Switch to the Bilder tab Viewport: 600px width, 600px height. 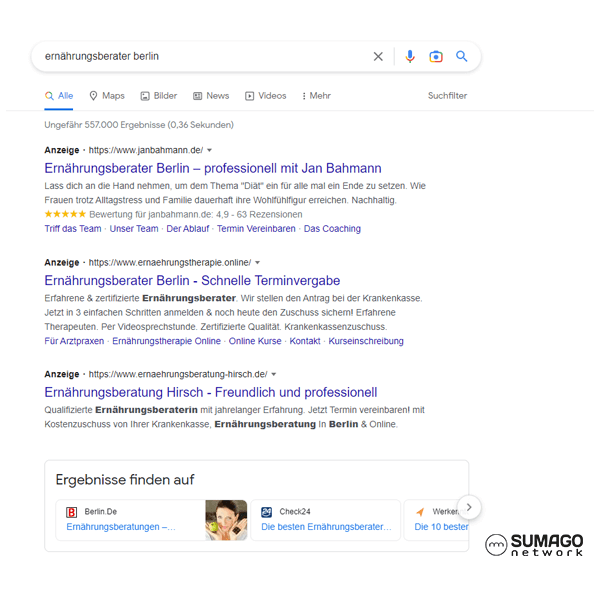click(159, 96)
